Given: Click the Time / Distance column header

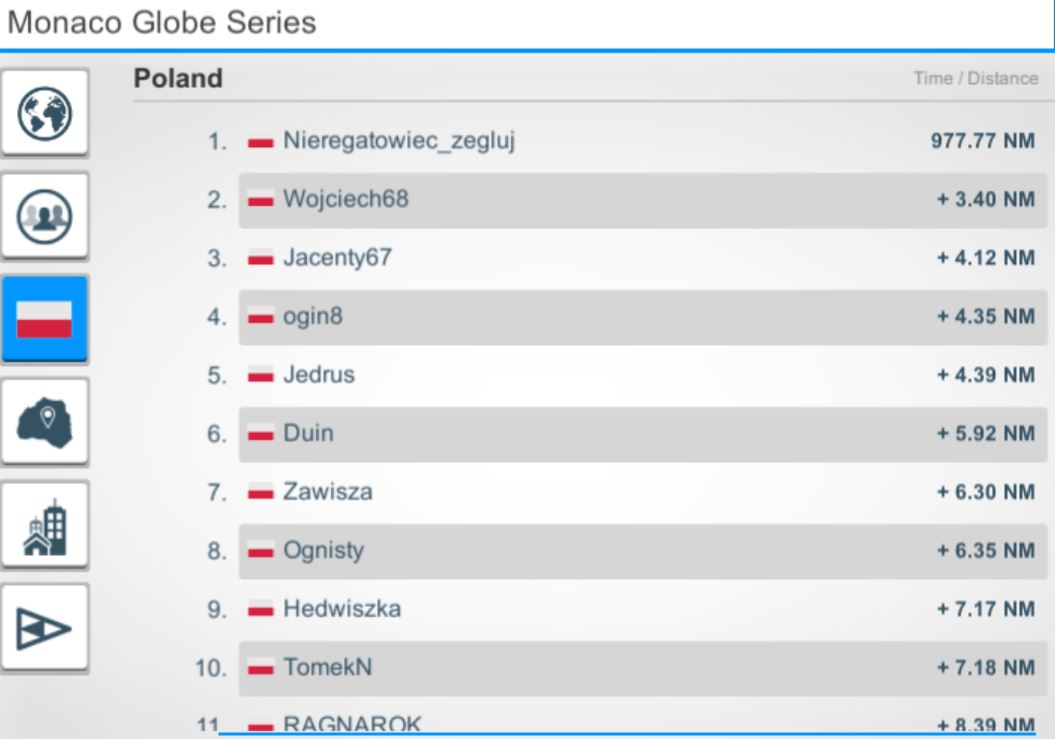Looking at the screenshot, I should 976,79.
